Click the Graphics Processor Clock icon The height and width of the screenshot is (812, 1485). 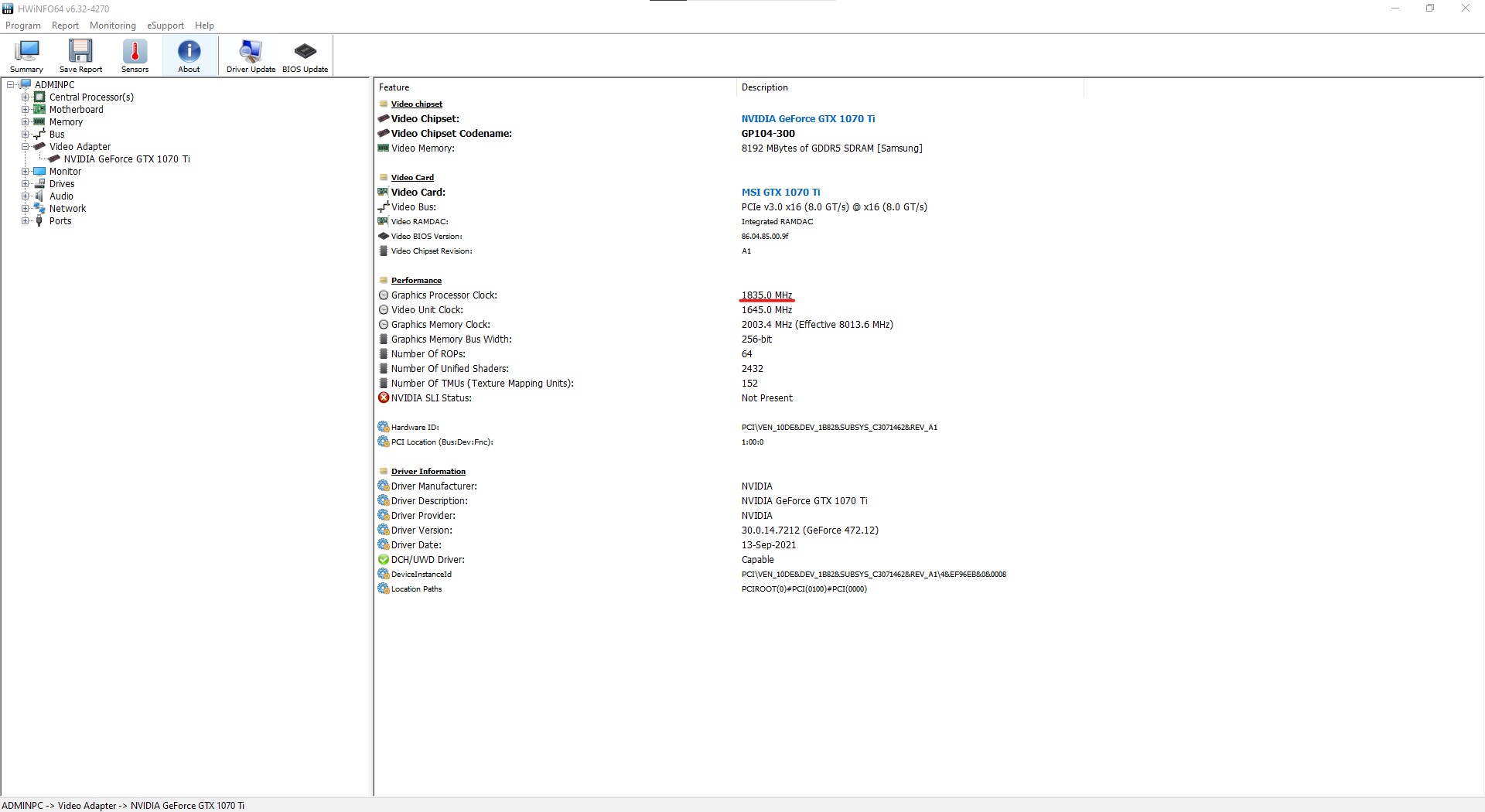[384, 295]
